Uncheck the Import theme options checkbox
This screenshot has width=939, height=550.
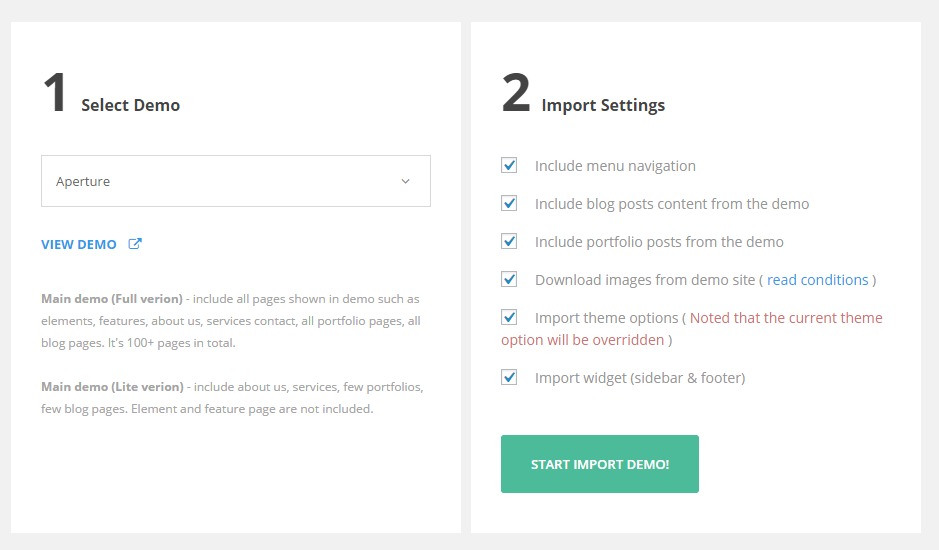pos(510,317)
